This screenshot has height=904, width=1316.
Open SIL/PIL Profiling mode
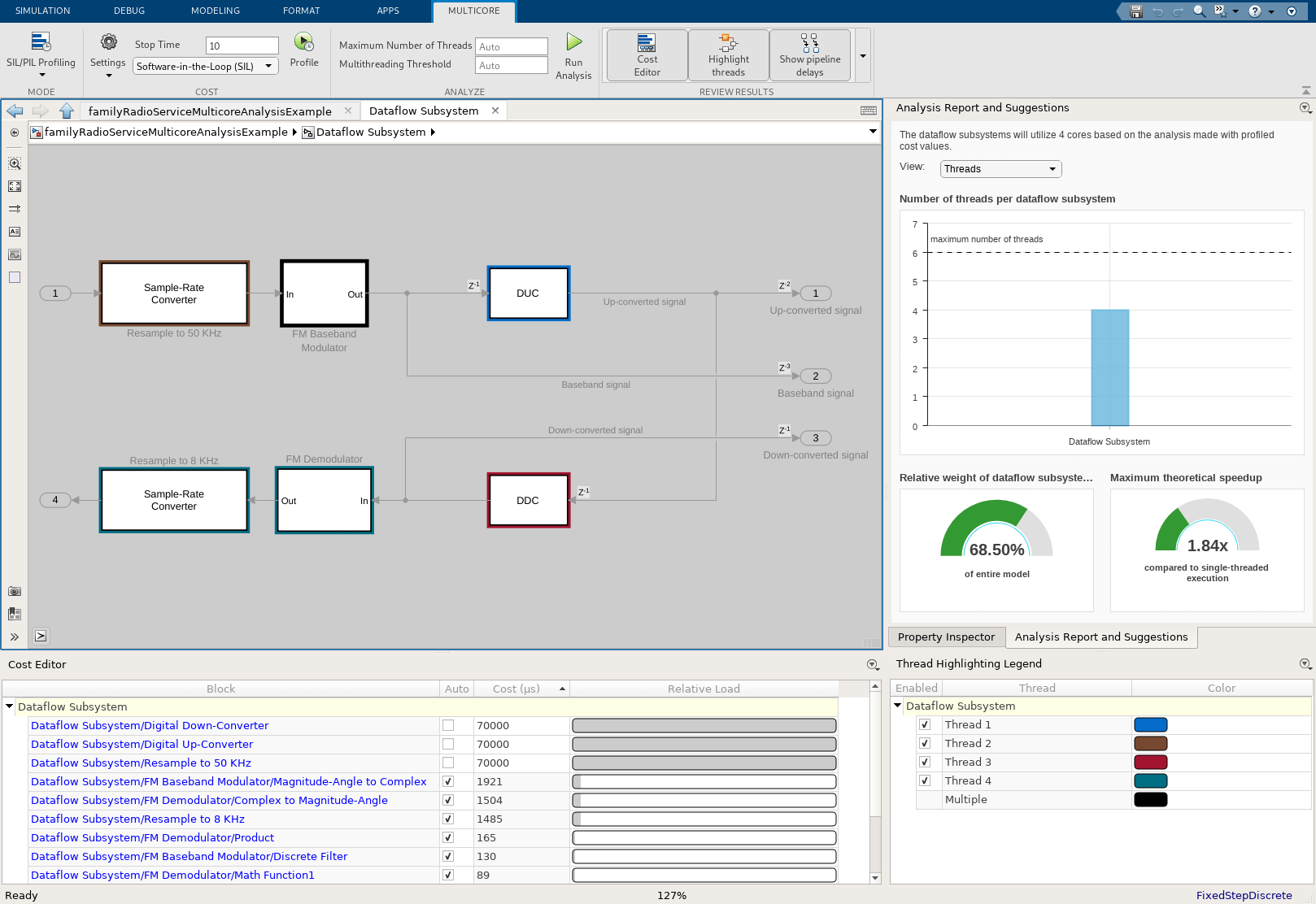coord(41,54)
